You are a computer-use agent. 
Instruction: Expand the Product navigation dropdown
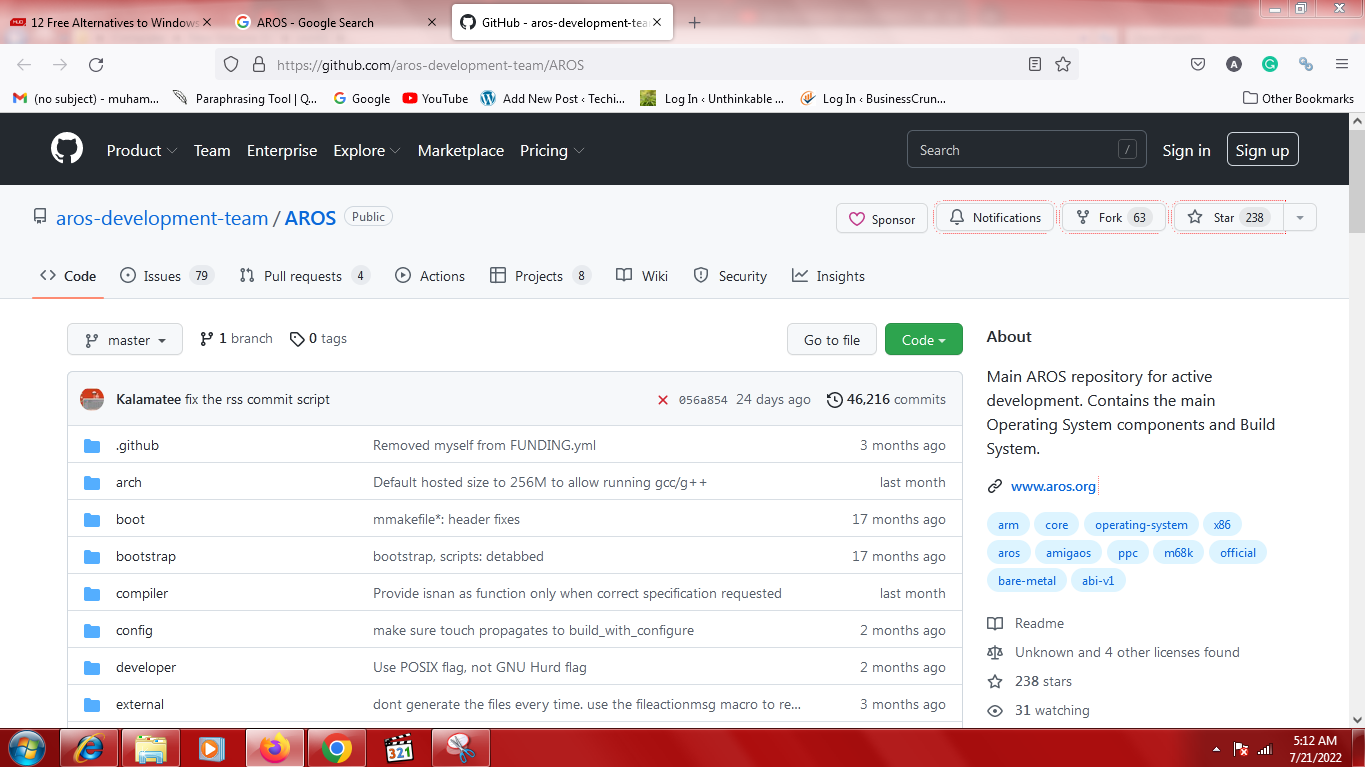[x=142, y=150]
